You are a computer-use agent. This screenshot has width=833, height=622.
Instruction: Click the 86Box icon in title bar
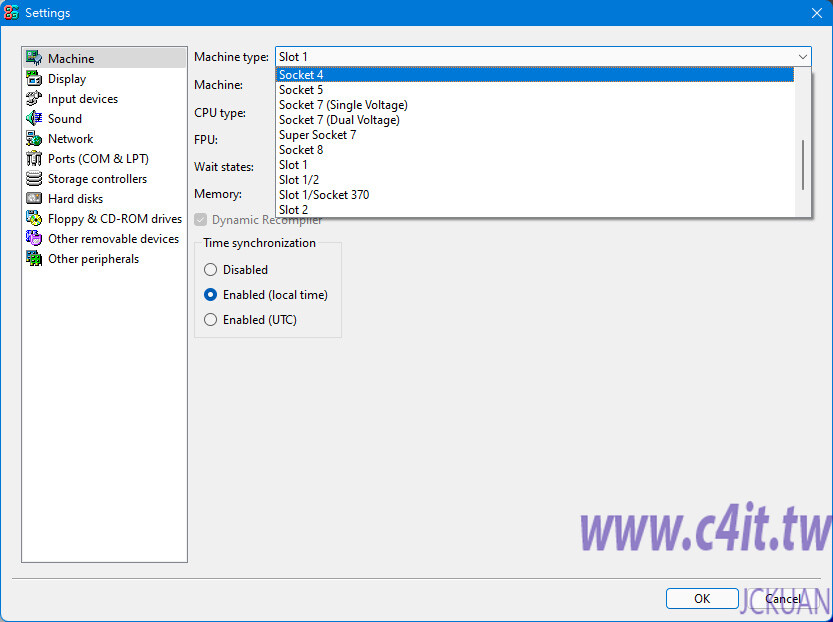coord(11,12)
